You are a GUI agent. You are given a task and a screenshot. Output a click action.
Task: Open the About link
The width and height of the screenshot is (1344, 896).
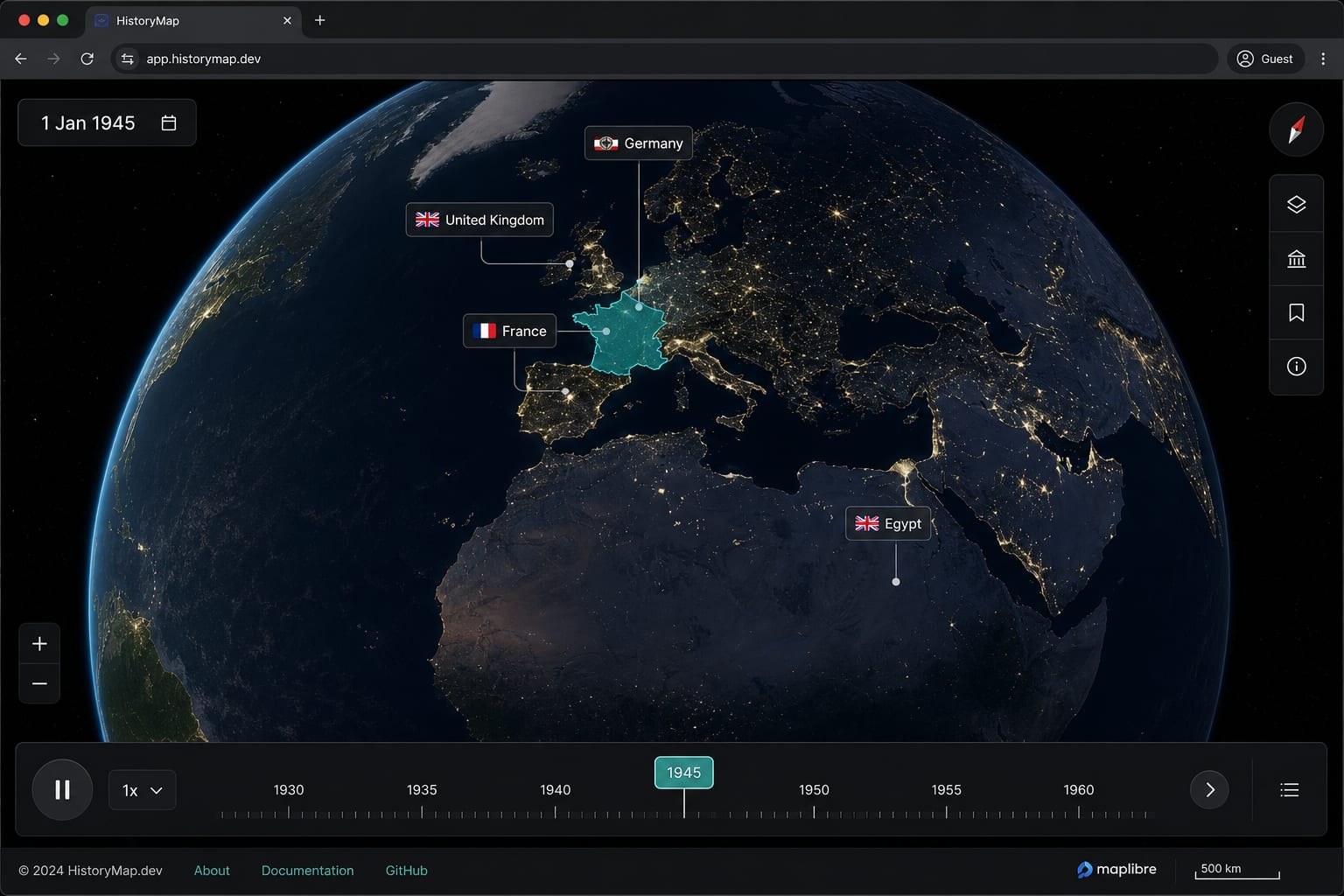click(212, 871)
